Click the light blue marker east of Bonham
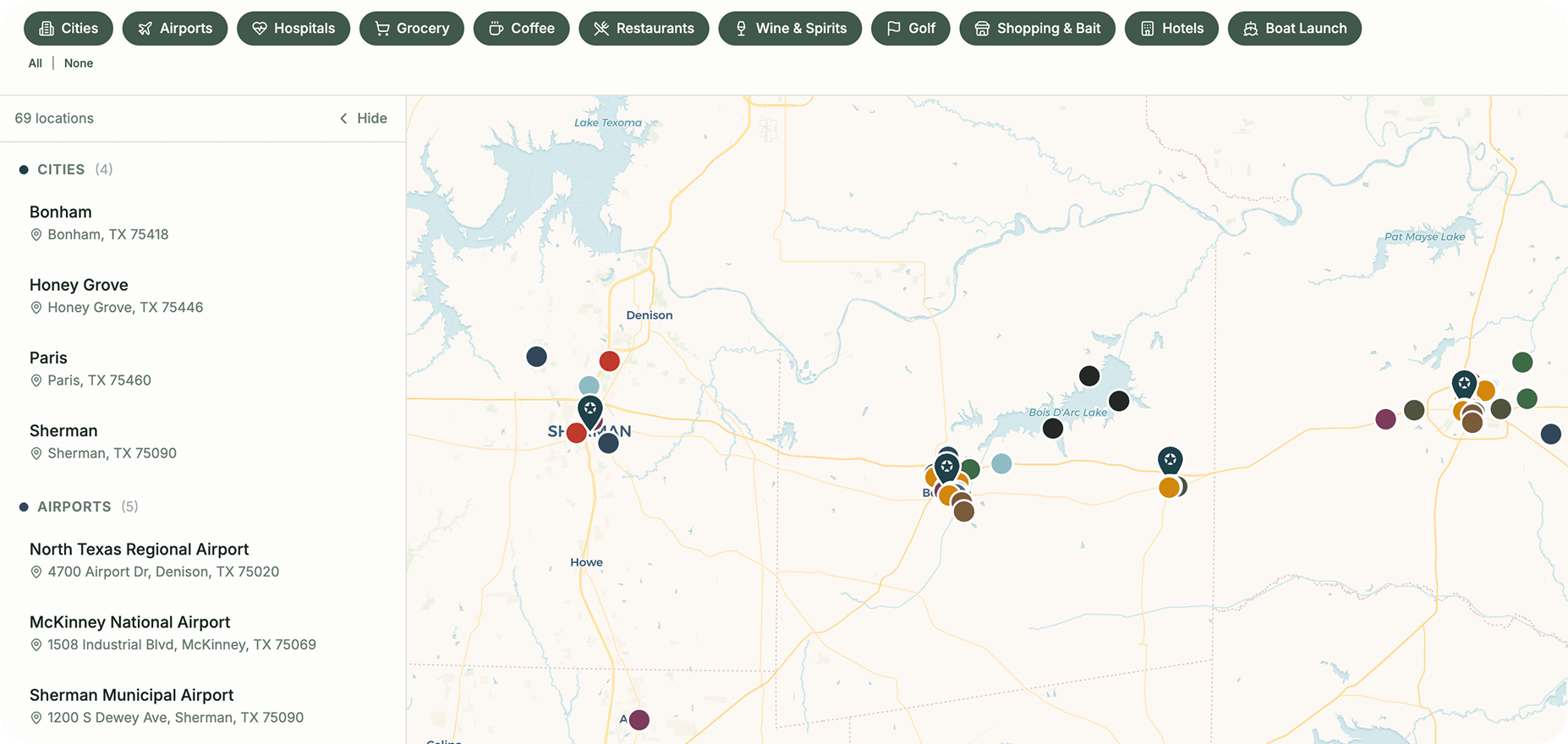The width and height of the screenshot is (1568, 744). point(1001,463)
